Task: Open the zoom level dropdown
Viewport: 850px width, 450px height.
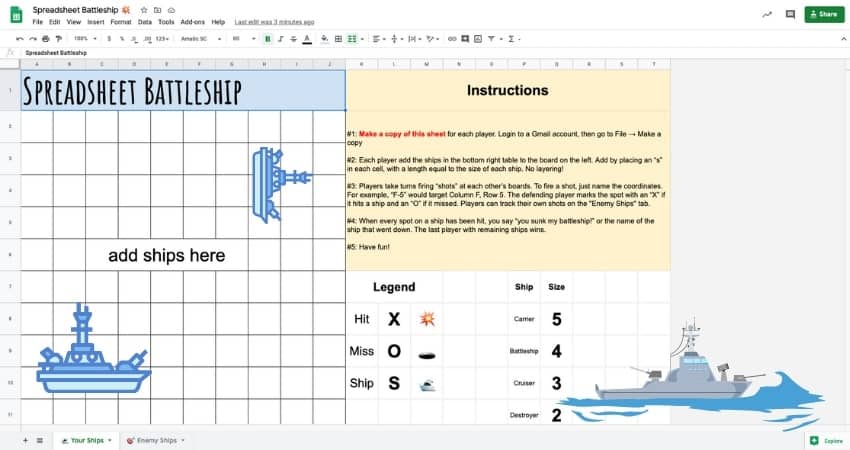Action: point(83,38)
